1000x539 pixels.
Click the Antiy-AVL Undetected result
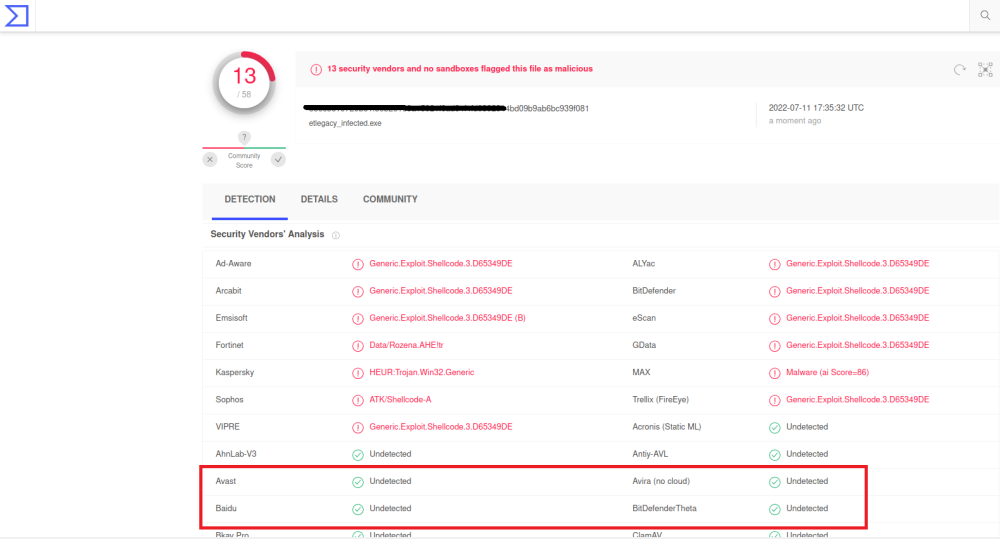(x=807, y=454)
